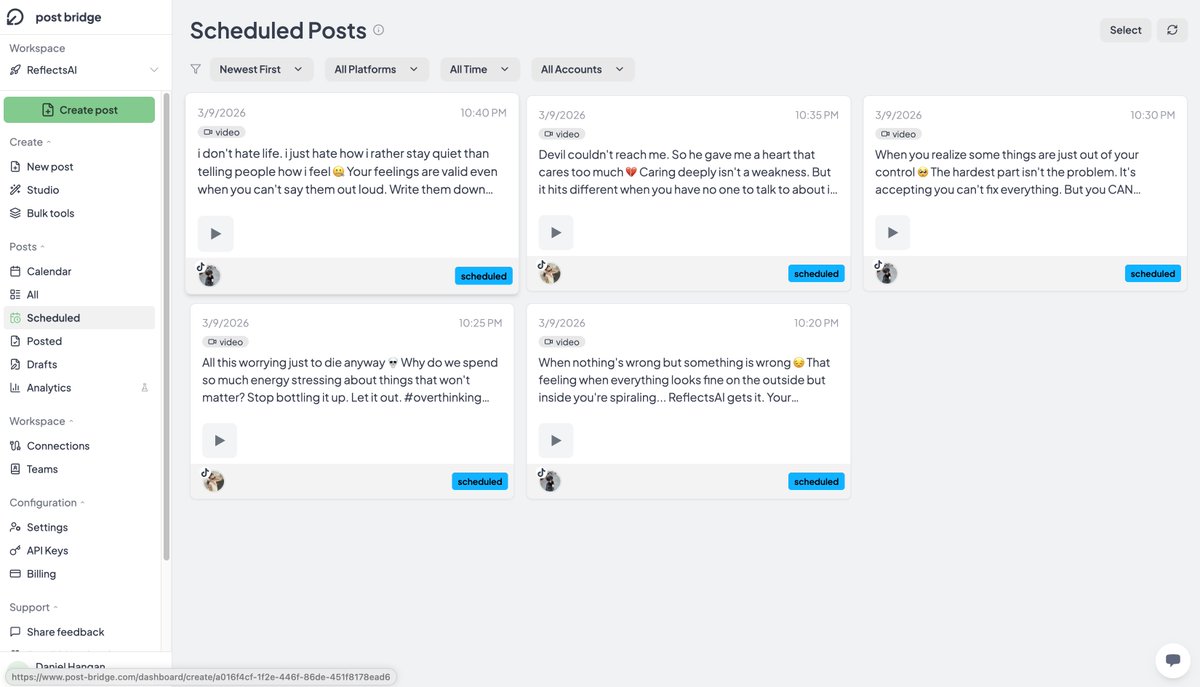
Task: Click scheduled badge on 10:30 PM post
Action: point(1153,273)
